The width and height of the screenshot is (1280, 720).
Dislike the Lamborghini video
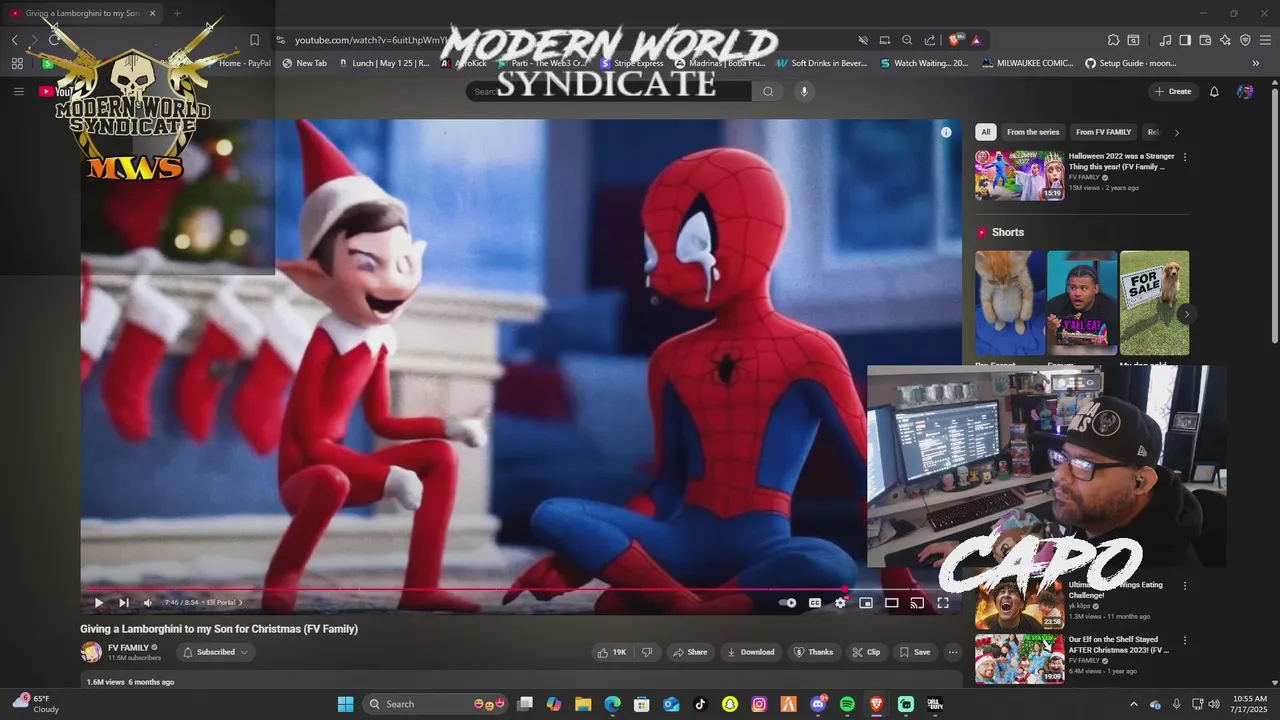click(647, 652)
